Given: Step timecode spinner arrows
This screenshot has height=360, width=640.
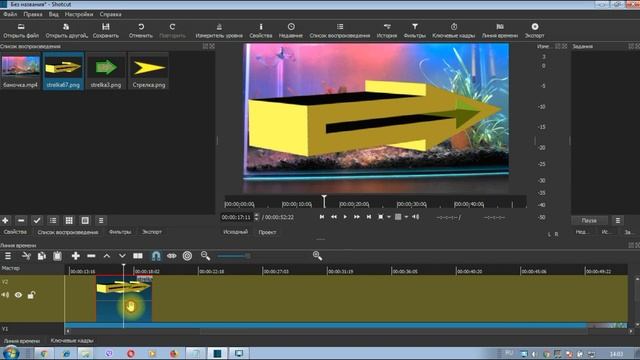Looking at the screenshot, I should 256,217.
